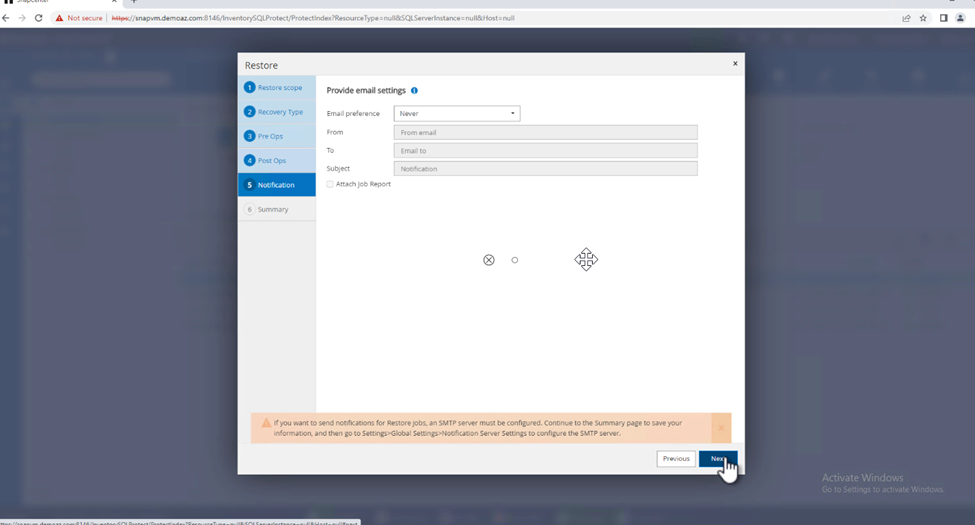975x525 pixels.
Task: Click the Next button
Action: click(x=718, y=458)
